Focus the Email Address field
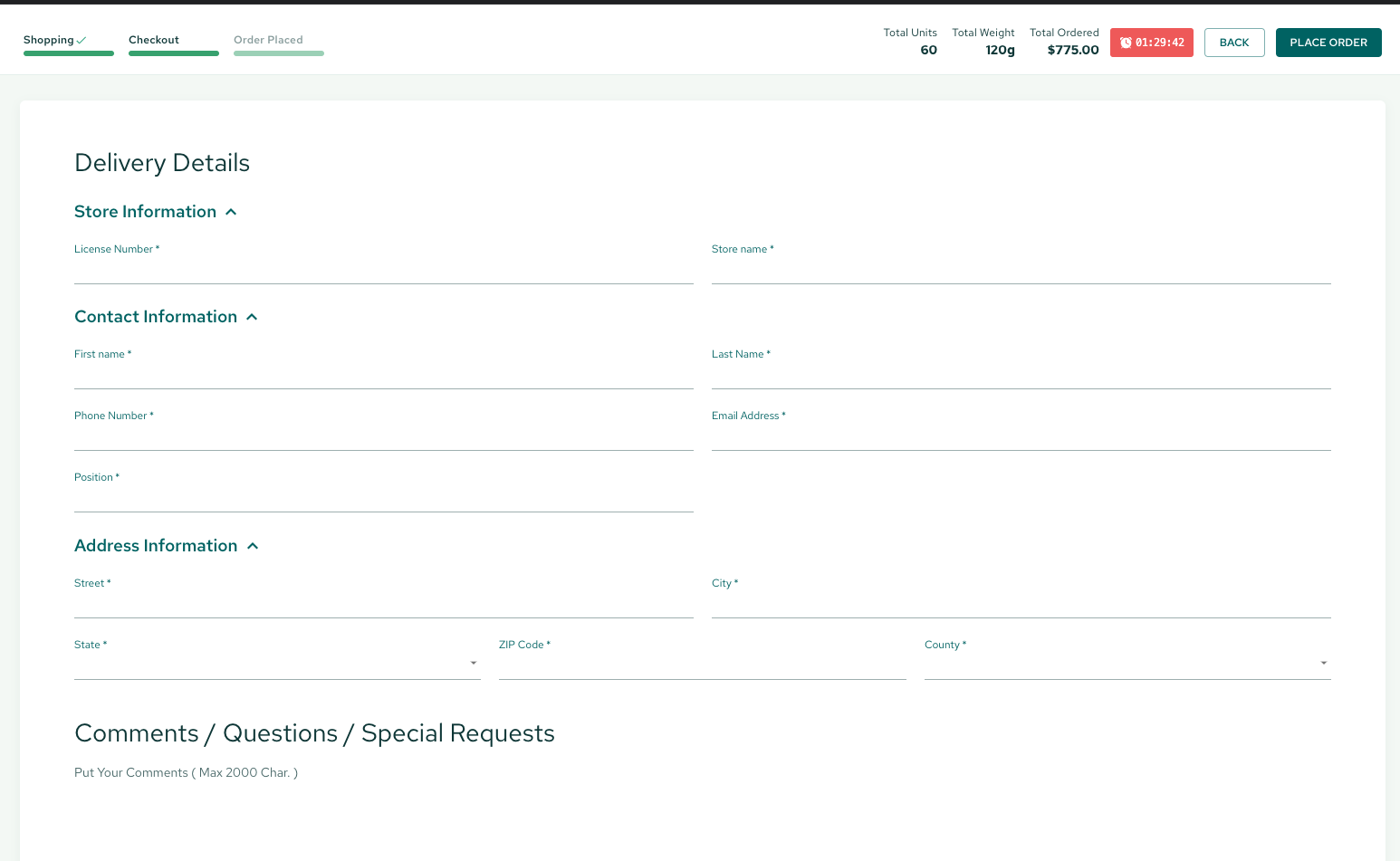1400x861 pixels. click(x=1021, y=437)
